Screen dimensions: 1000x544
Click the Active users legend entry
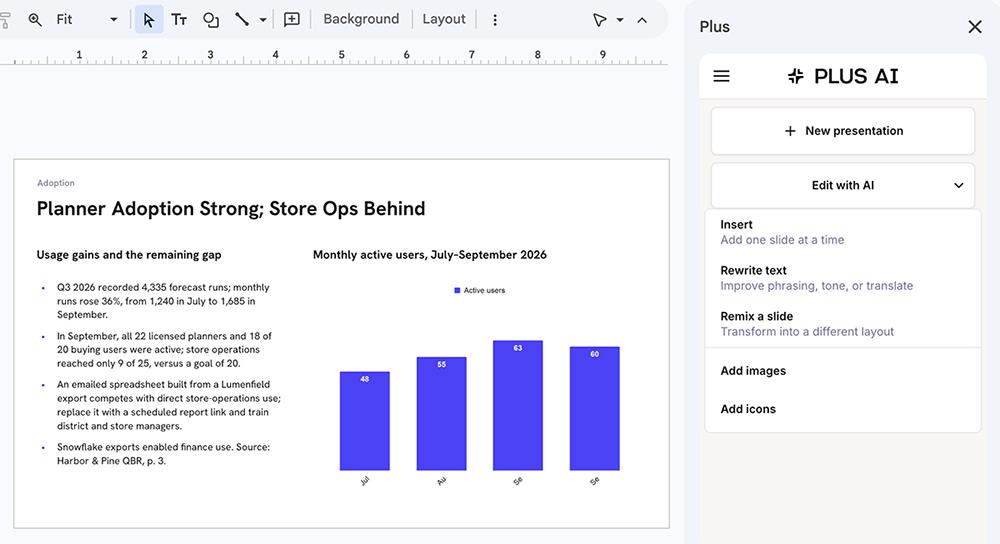tap(480, 290)
